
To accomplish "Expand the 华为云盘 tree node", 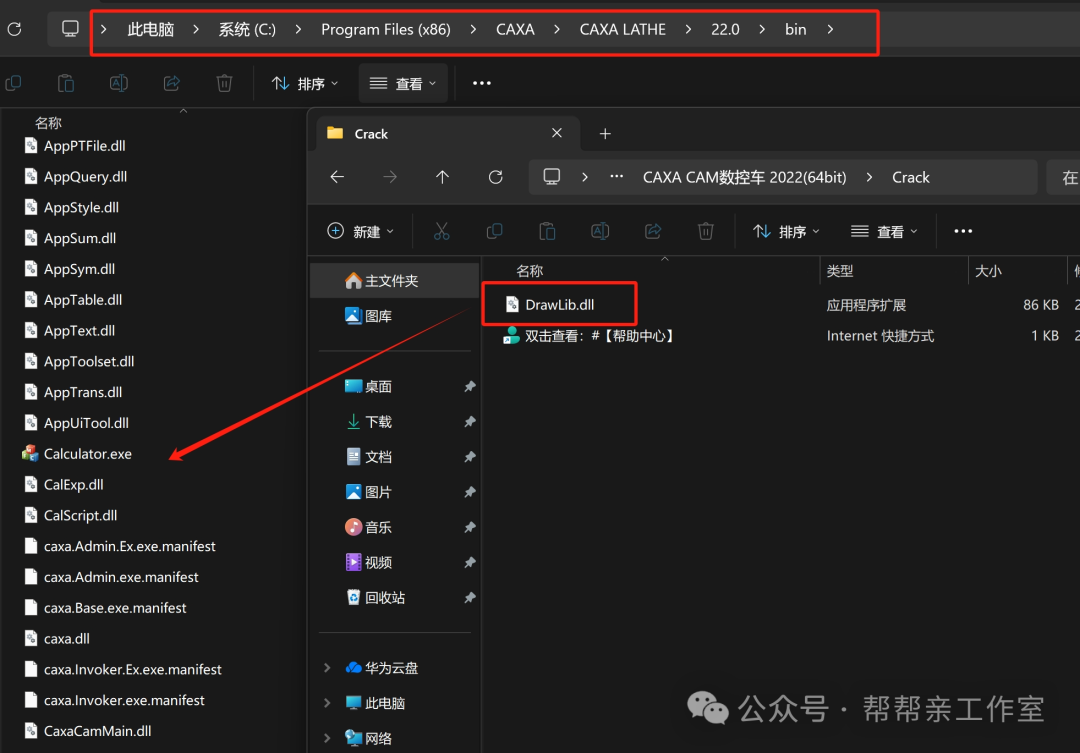I will [327, 668].
